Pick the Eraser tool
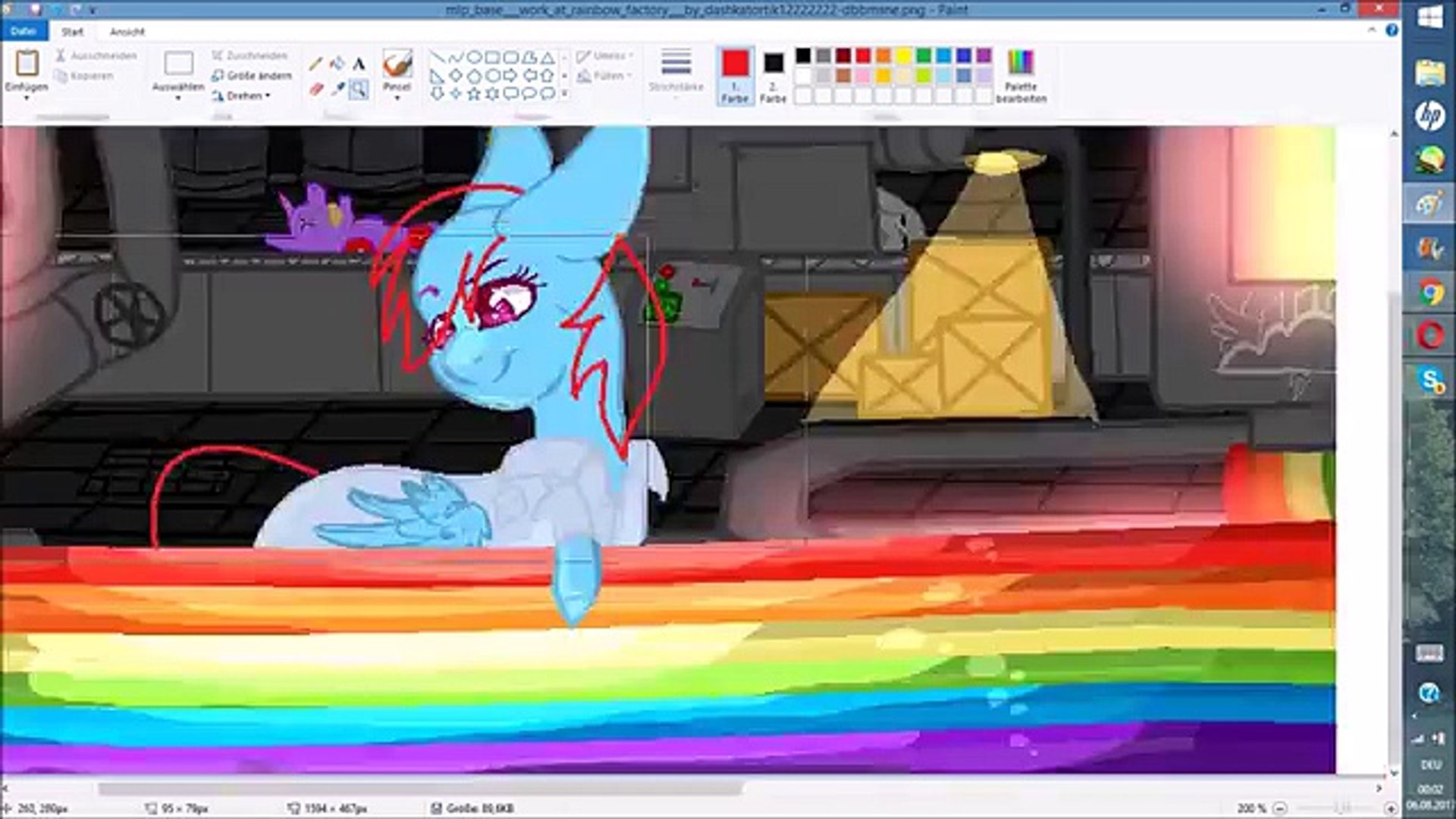Viewport: 1456px width, 819px height. (315, 89)
